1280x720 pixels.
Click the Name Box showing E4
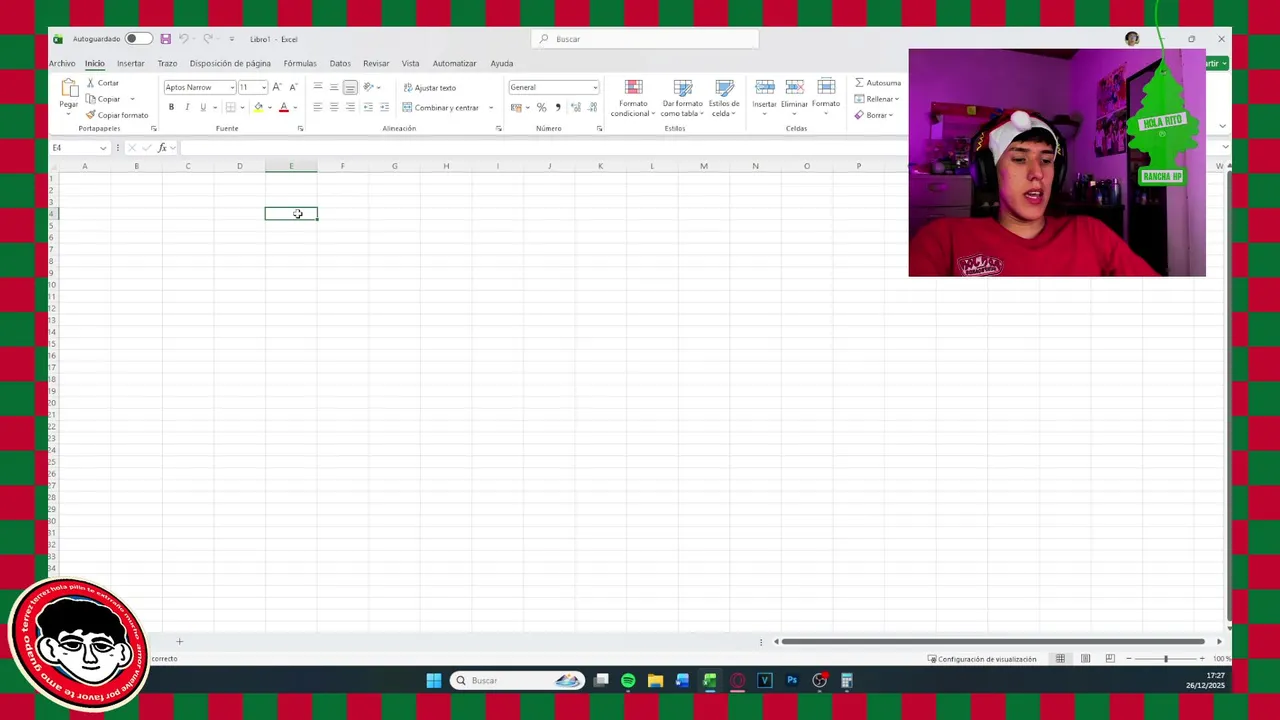79,148
